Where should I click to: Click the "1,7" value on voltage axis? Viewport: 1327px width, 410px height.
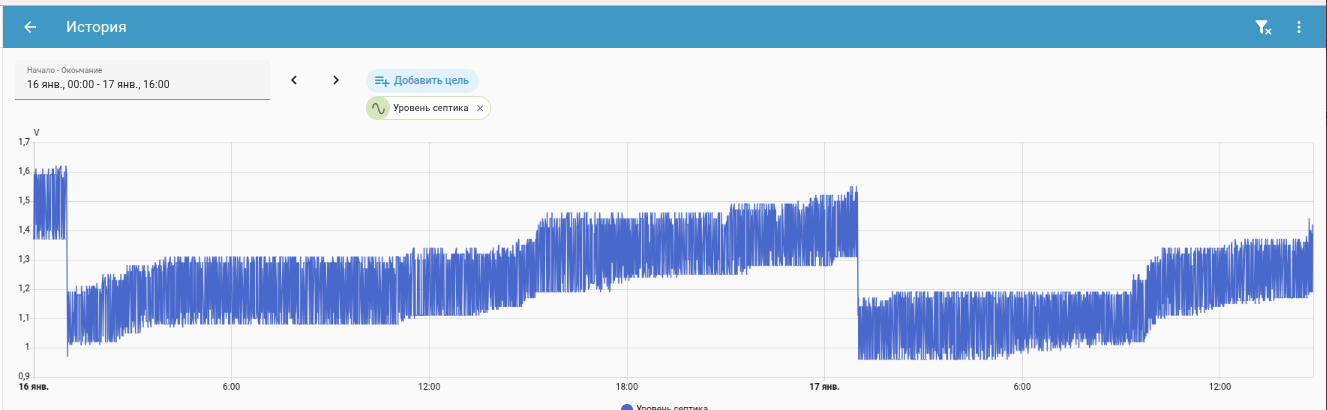[24, 142]
